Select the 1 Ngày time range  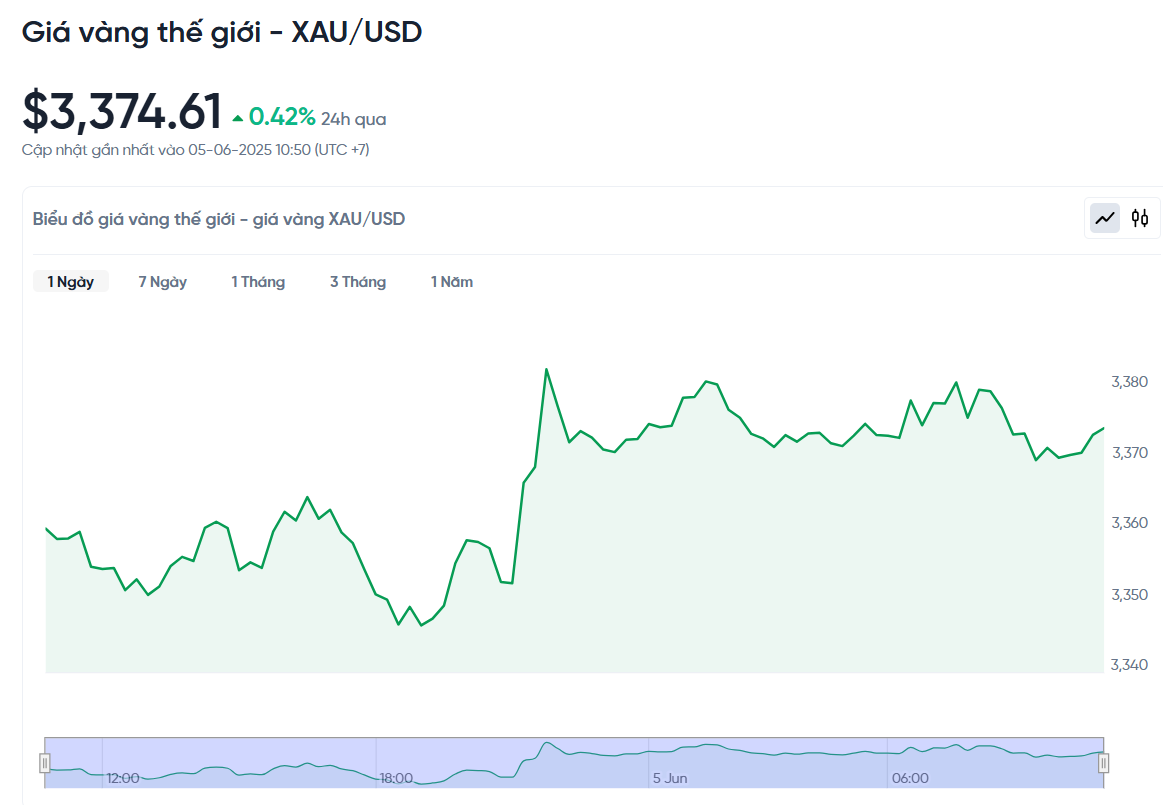tap(71, 282)
